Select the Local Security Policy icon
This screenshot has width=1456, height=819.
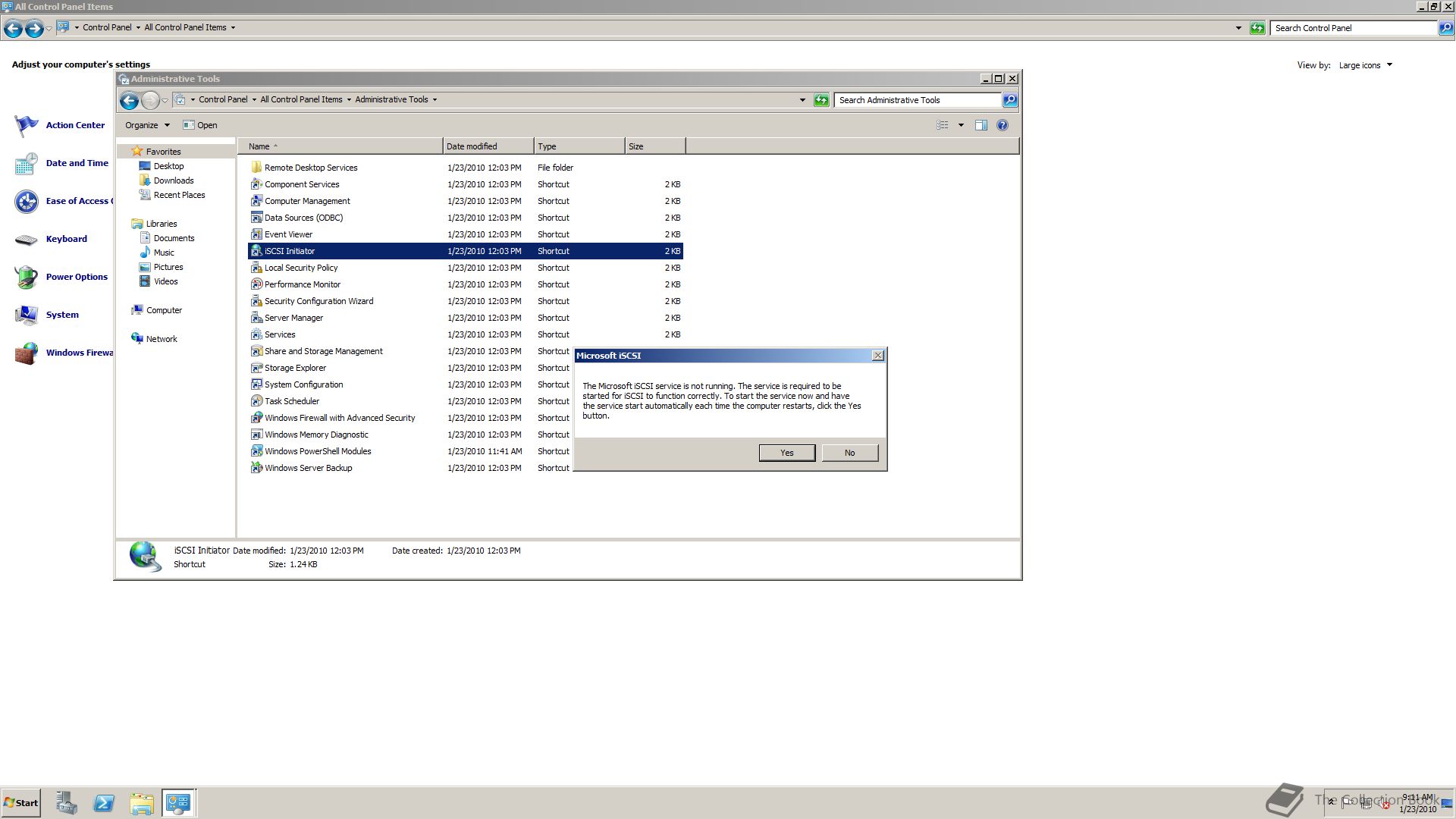coord(256,268)
